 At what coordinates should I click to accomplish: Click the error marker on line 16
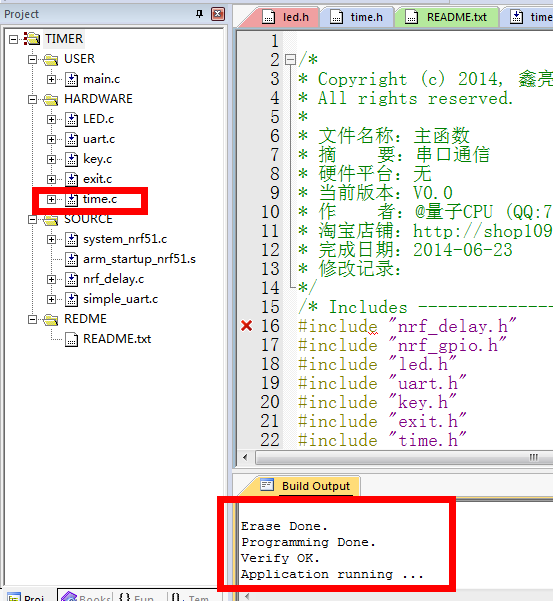pos(247,326)
